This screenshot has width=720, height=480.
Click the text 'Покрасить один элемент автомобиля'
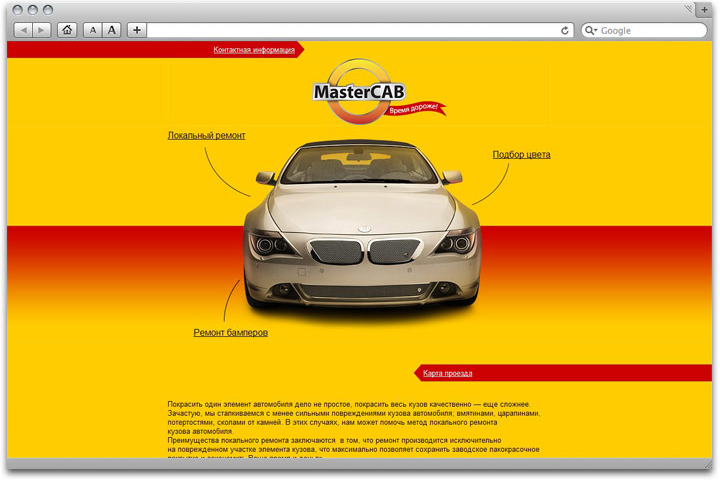[x=230, y=404]
